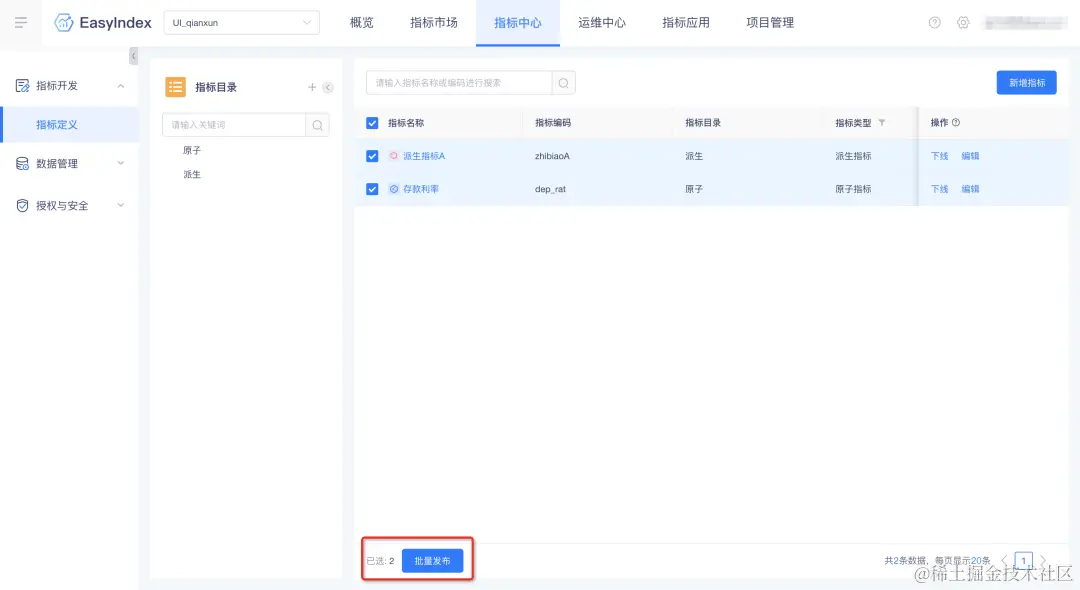Image resolution: width=1080 pixels, height=590 pixels.
Task: Click the directory keyword search magnifier
Action: coord(318,125)
